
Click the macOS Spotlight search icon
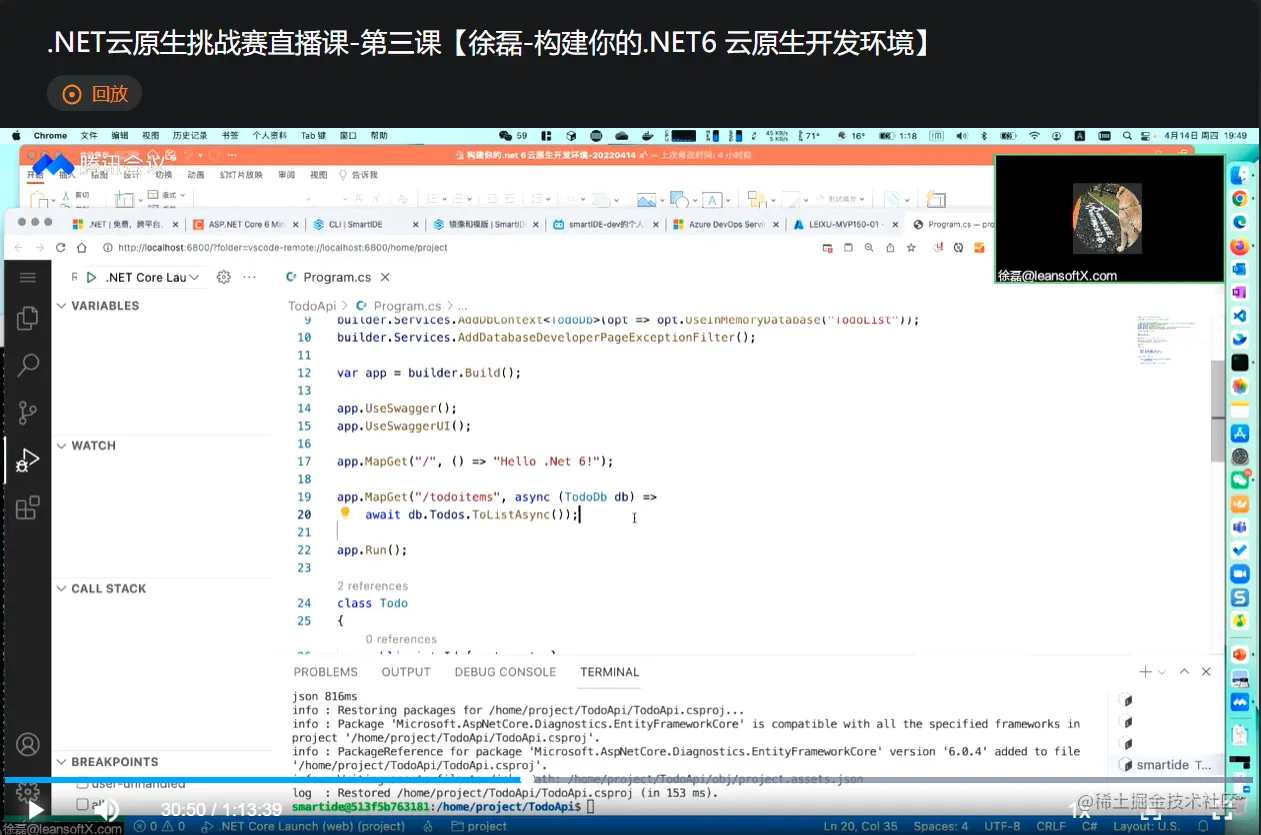click(x=1125, y=135)
